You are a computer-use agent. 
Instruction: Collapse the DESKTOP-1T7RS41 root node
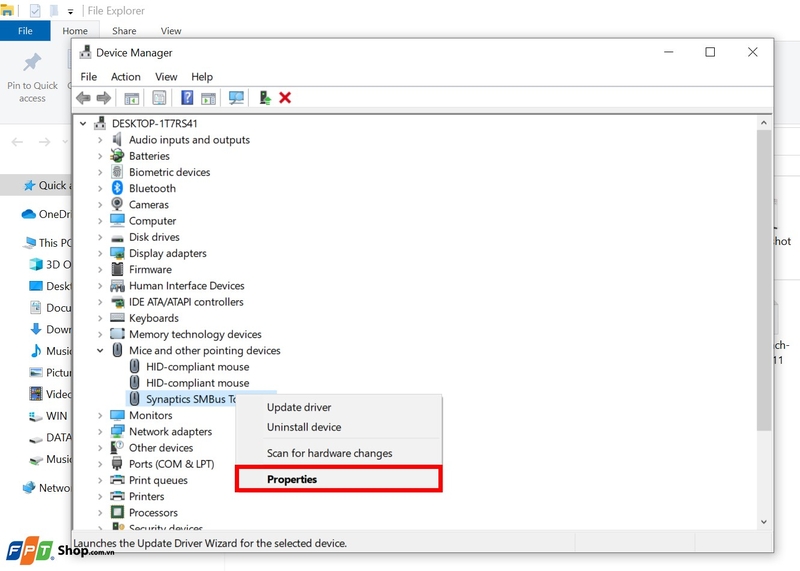click(x=83, y=123)
